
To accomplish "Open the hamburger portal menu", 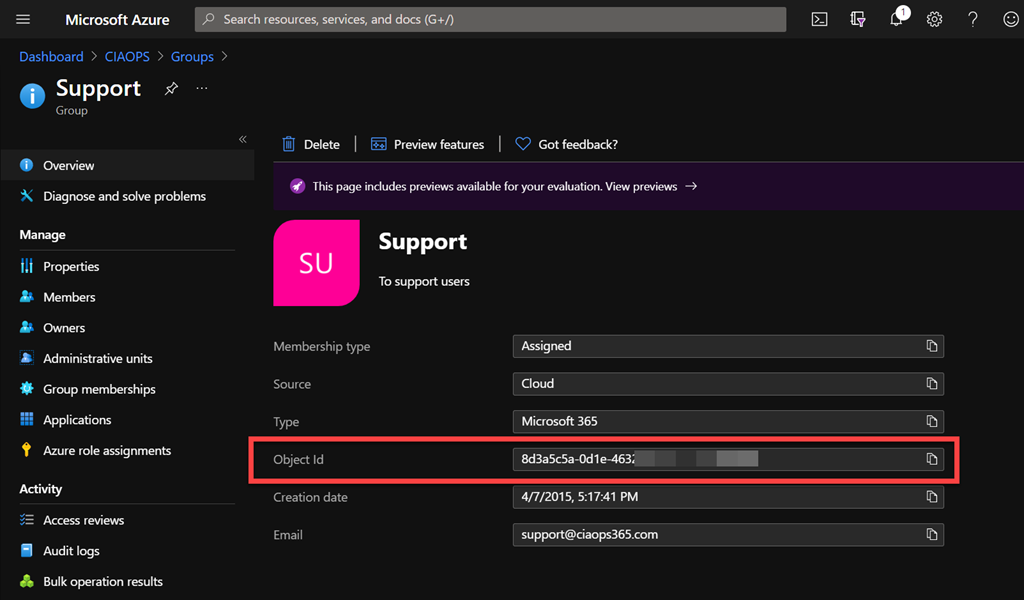I will click(x=23, y=19).
